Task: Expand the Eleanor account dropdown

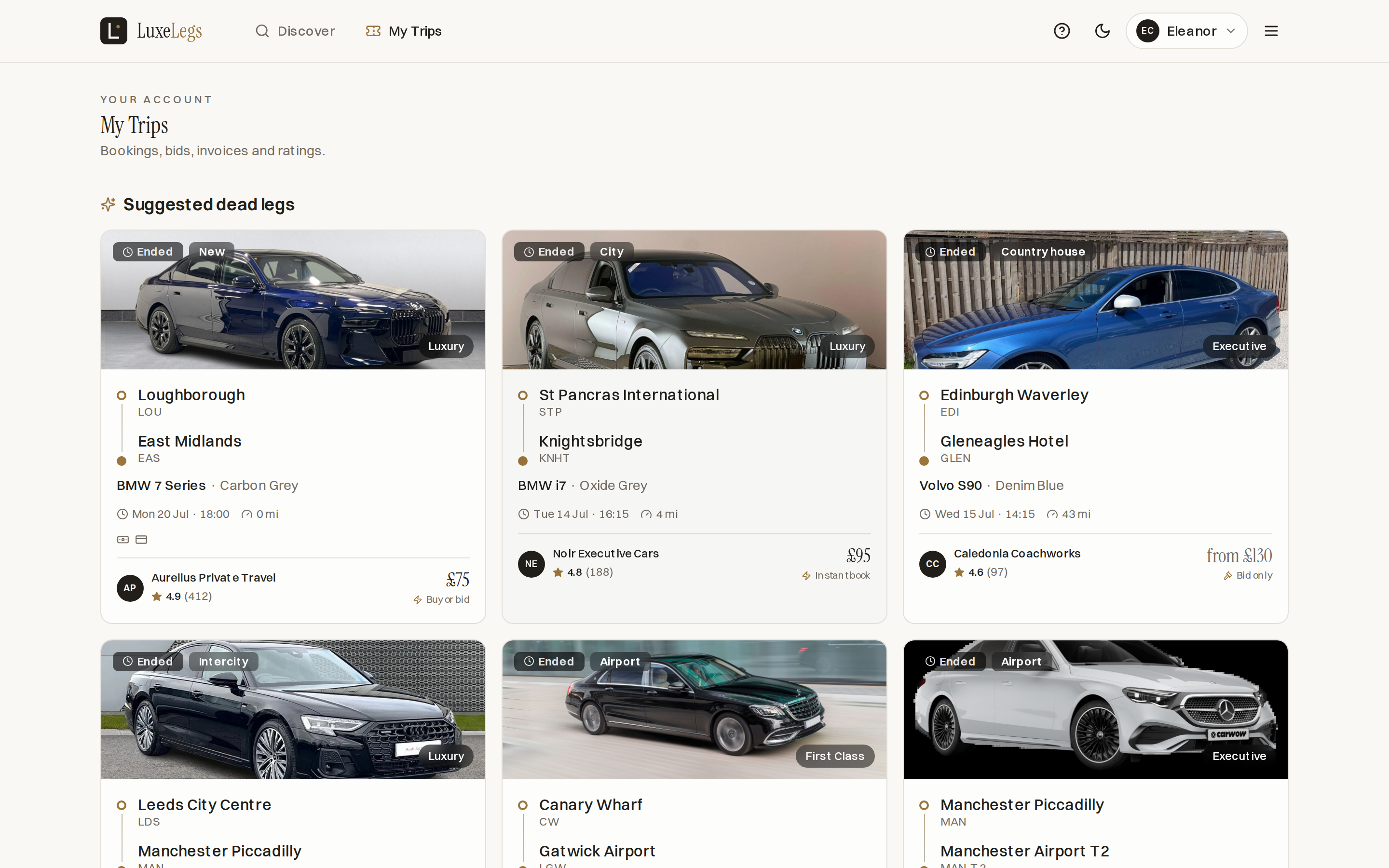Action: [1186, 31]
